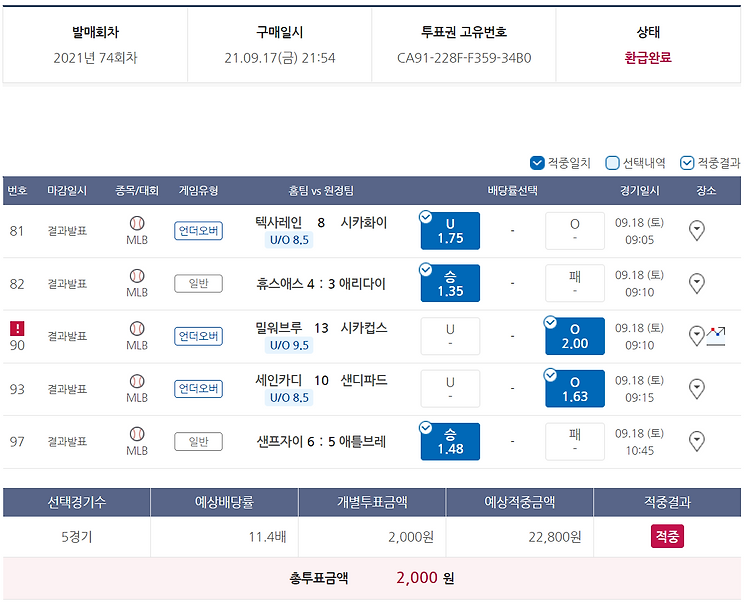Click the location pin icon for game 81

(x=696, y=231)
